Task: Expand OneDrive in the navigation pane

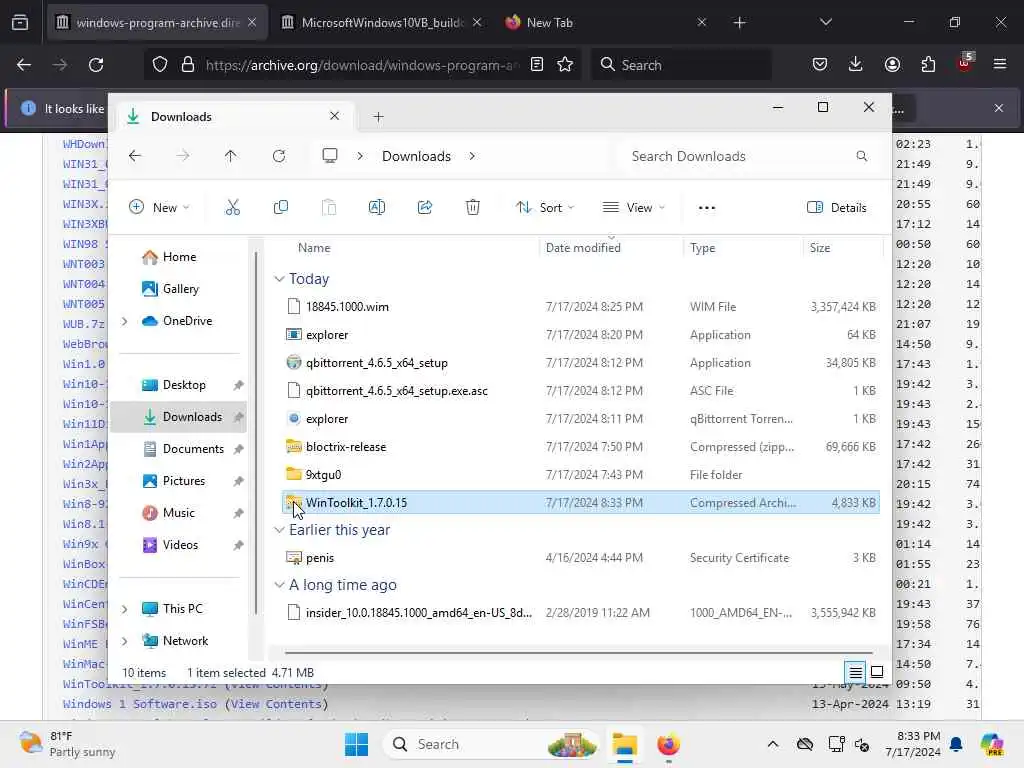Action: [x=125, y=321]
